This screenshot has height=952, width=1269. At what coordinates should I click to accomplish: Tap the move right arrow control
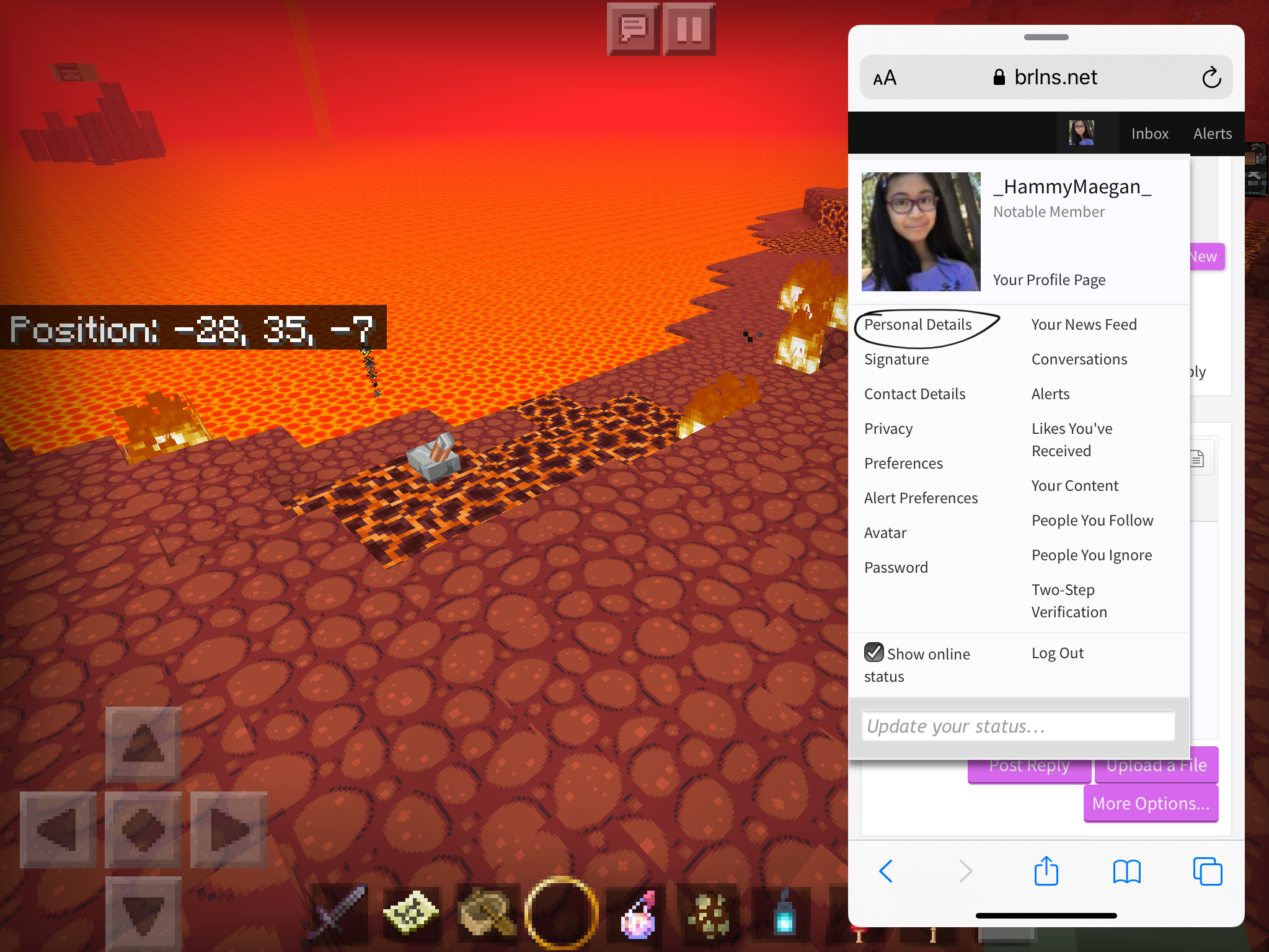pos(229,830)
